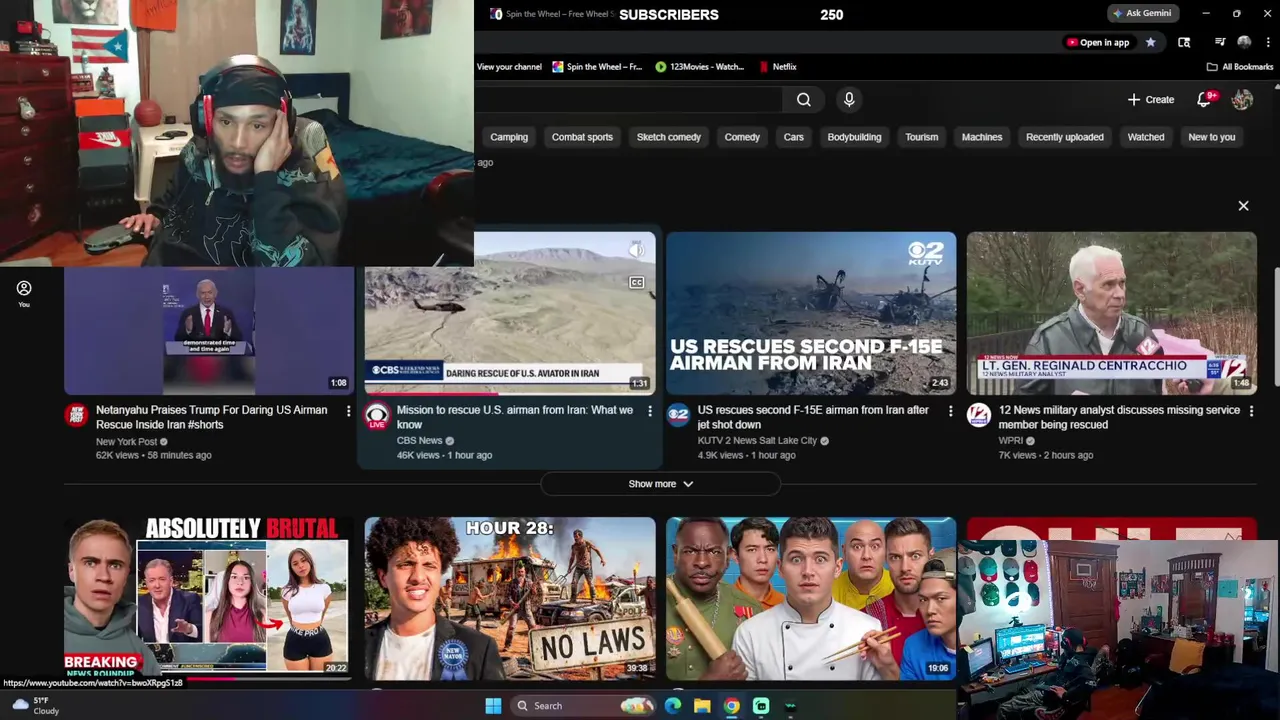
Task: Launch Microsoft Edge from the taskbar
Action: point(673,706)
